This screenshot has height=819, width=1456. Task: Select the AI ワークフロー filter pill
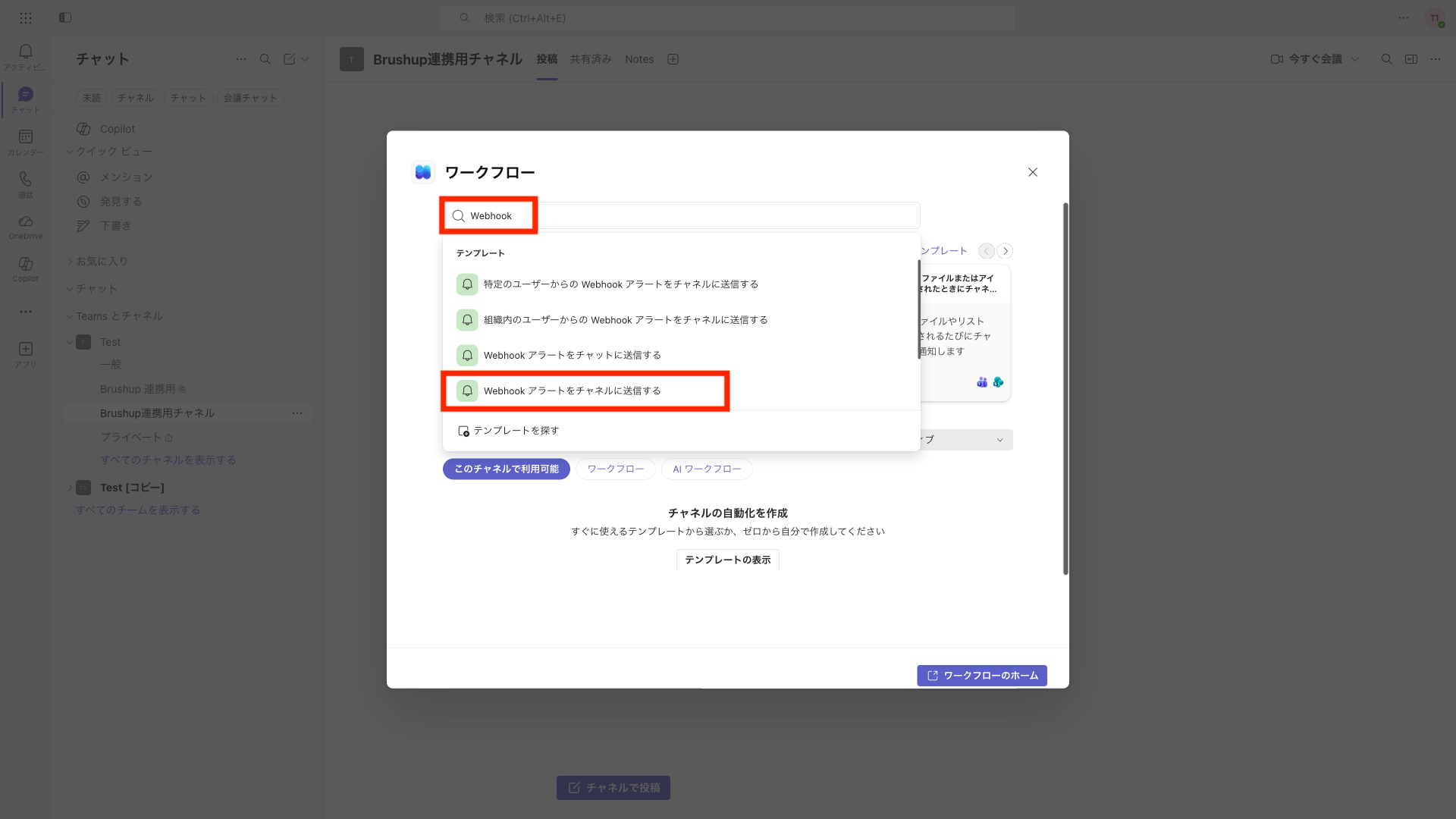707,469
